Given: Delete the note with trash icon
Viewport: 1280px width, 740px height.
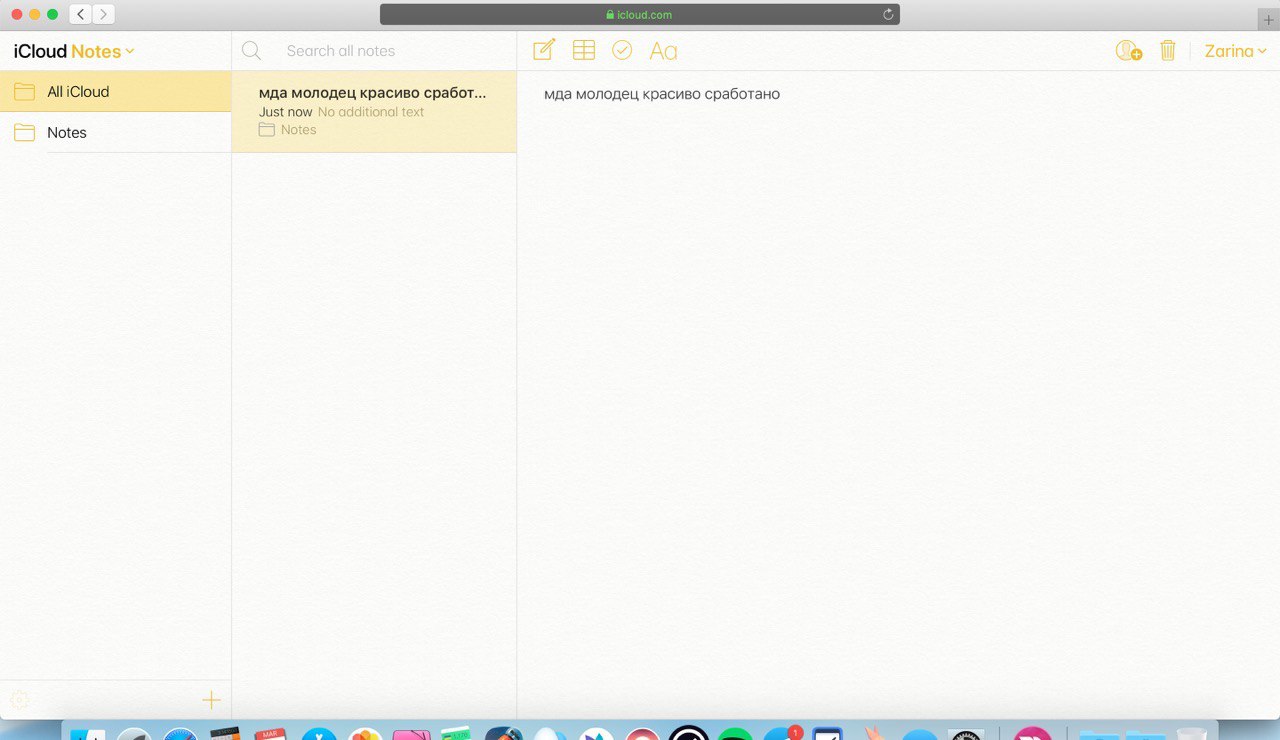Looking at the screenshot, I should point(1168,50).
